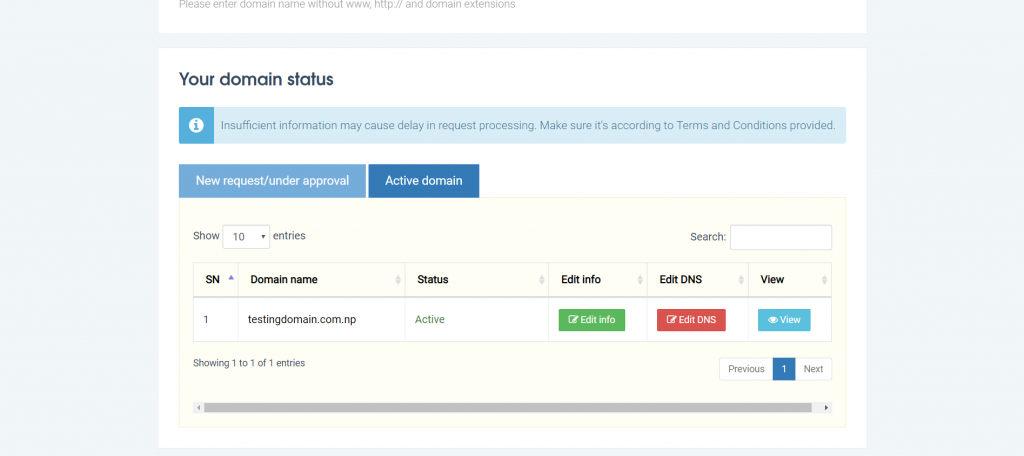Image resolution: width=1024 pixels, height=456 pixels.
Task: Sort by View column header
Action: click(x=790, y=280)
